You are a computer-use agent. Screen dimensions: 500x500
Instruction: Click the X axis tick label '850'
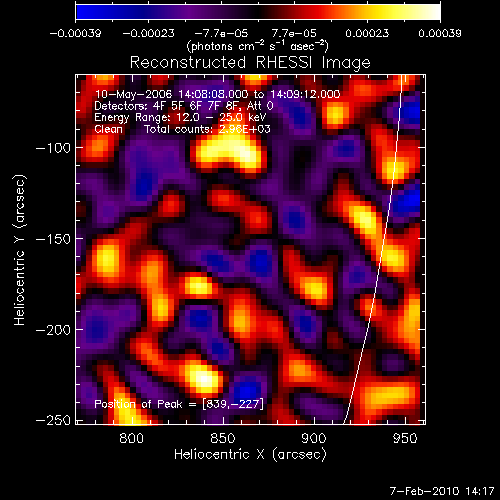click(223, 438)
